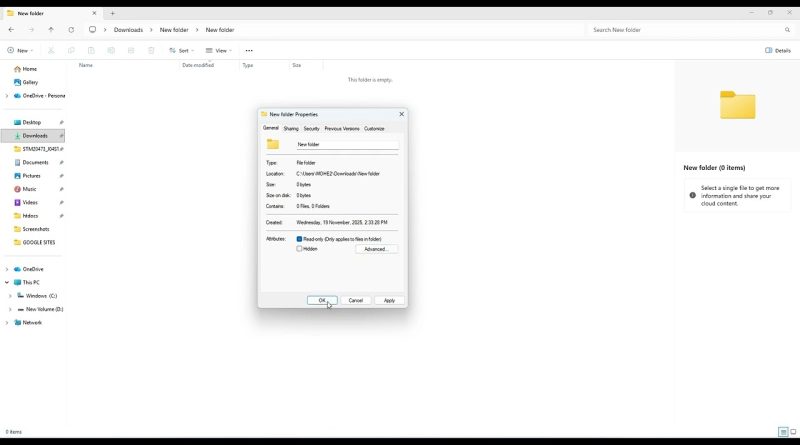Toggle the Details pane button
Viewport: 800px width, 445px height.
(778, 50)
